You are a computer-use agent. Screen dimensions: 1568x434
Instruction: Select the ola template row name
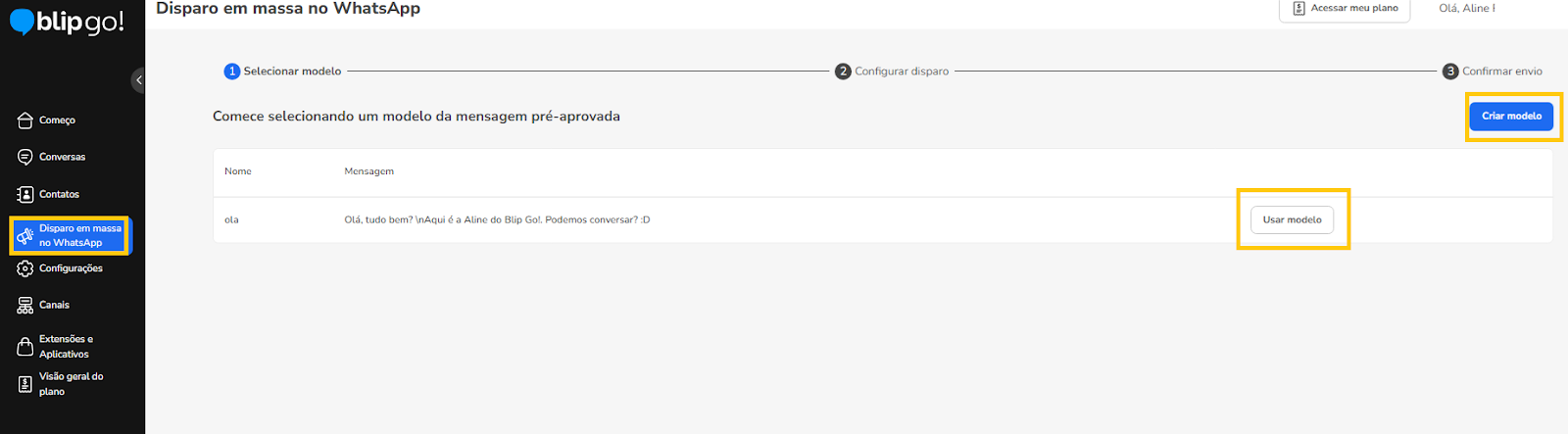click(x=231, y=219)
